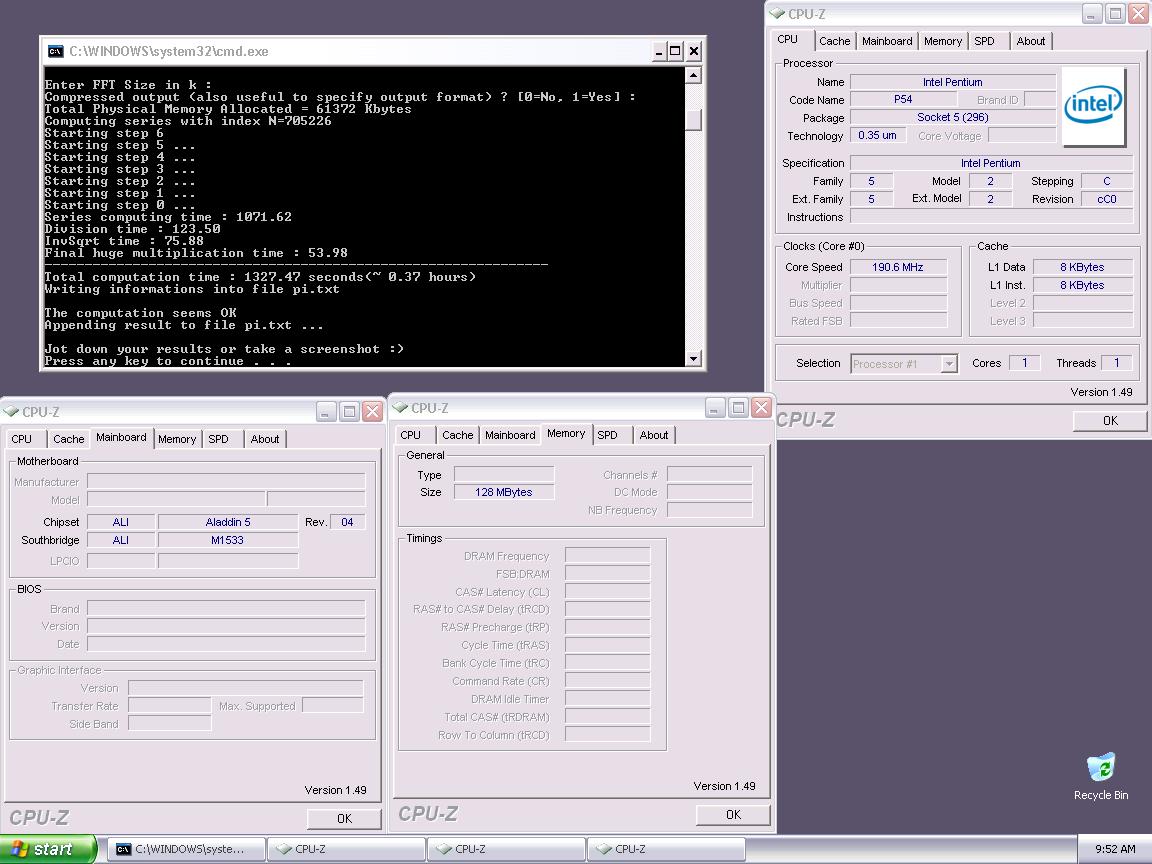1152x864 pixels.
Task: Select the Mainboard tab in the Mainboard window
Action: [121, 437]
